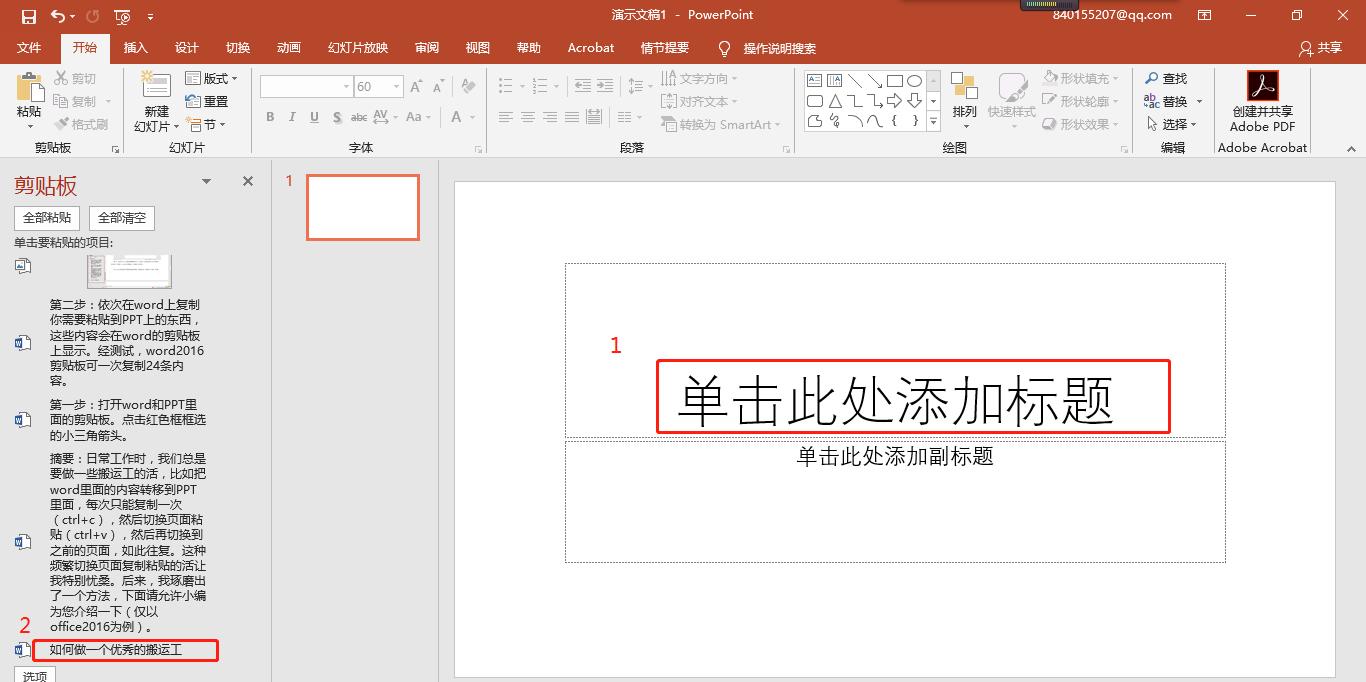
Task: Click the 创建并共享 Adobe PDF icon
Action: tap(1262, 86)
